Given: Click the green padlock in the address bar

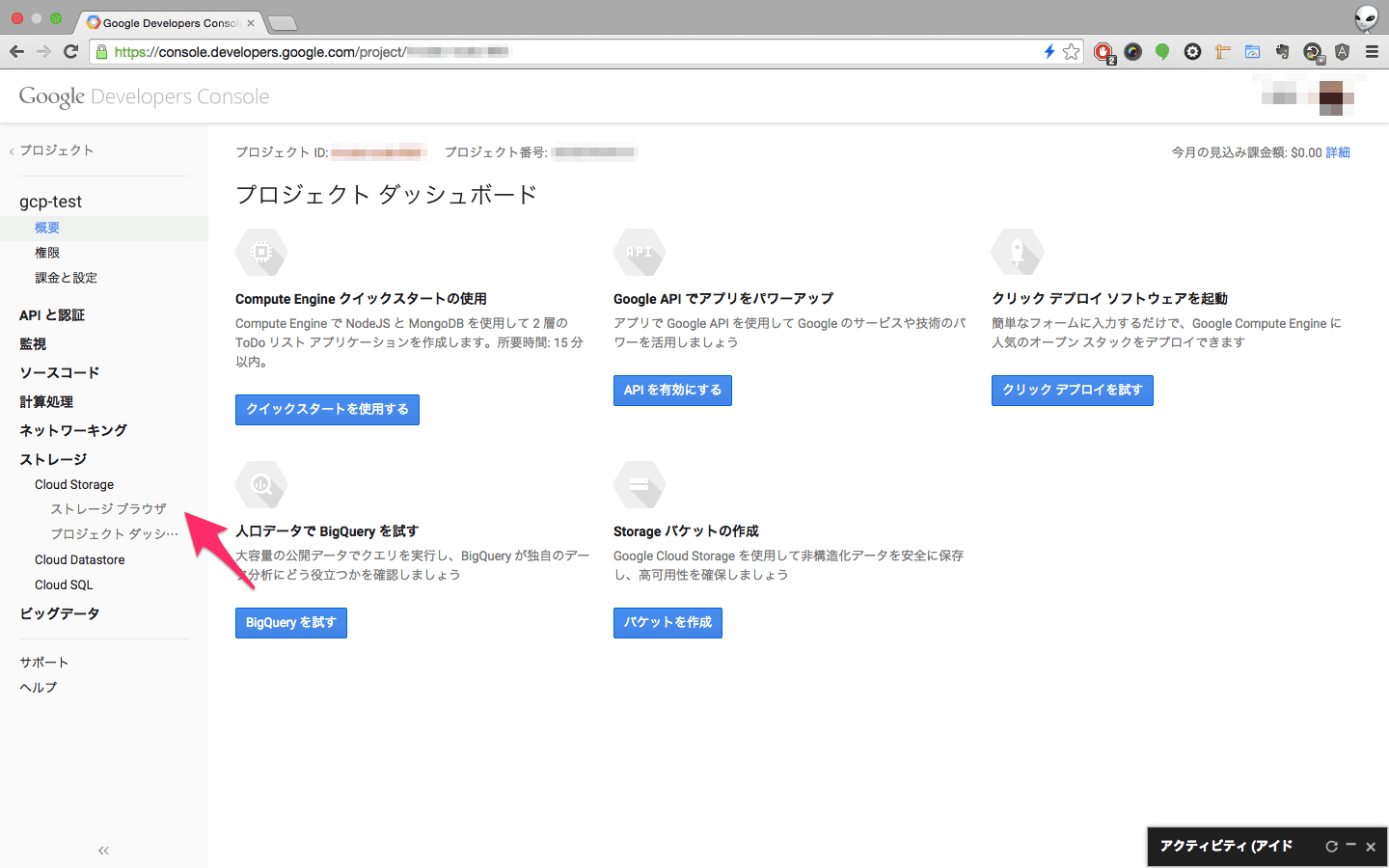Looking at the screenshot, I should (x=101, y=52).
